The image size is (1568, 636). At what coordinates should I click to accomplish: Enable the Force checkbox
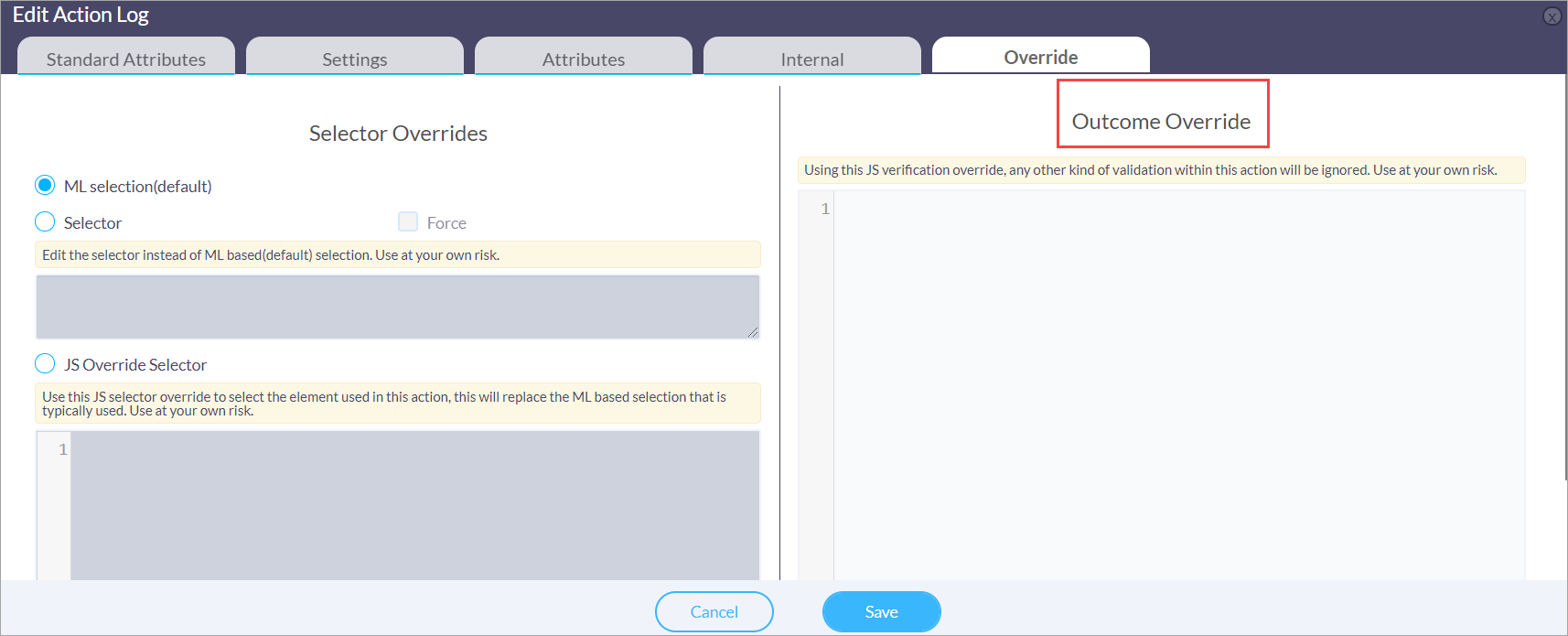click(408, 221)
